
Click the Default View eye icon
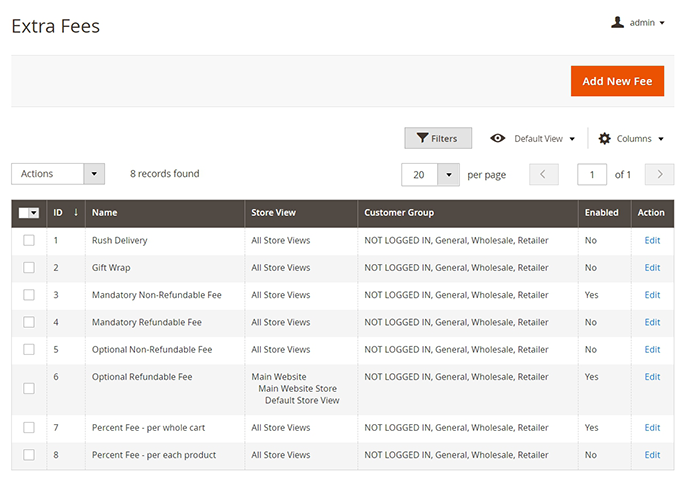click(x=497, y=139)
